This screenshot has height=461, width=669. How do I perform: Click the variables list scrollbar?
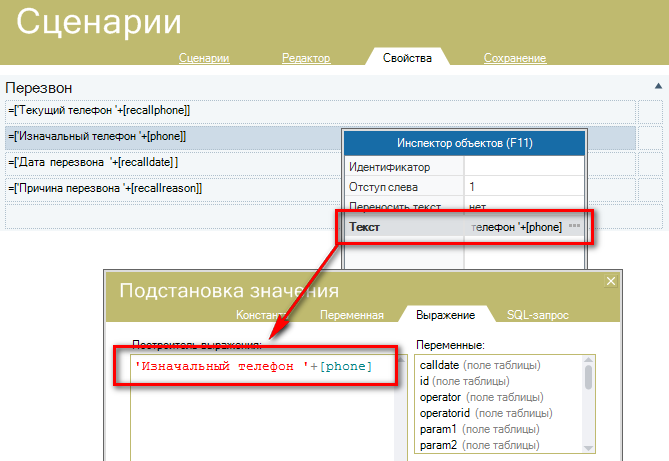tap(587, 400)
